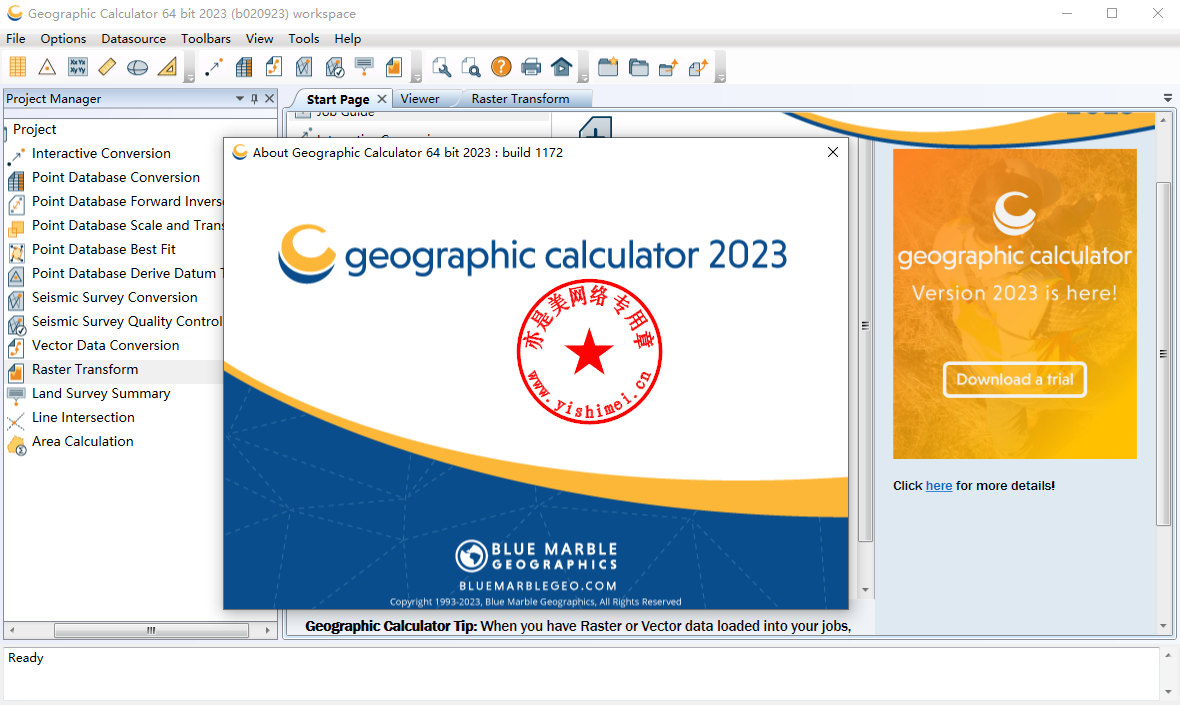The width and height of the screenshot is (1180, 705).
Task: Select Area Calculation in Project Manager
Action: 83,442
